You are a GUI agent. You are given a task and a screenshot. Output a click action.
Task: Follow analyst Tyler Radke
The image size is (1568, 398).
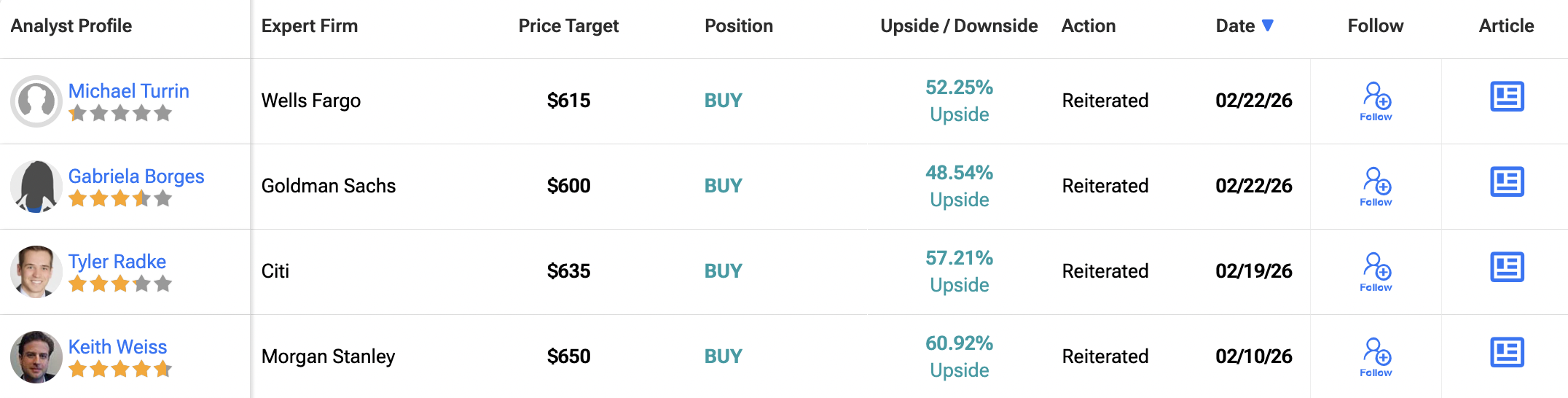coord(1376,272)
